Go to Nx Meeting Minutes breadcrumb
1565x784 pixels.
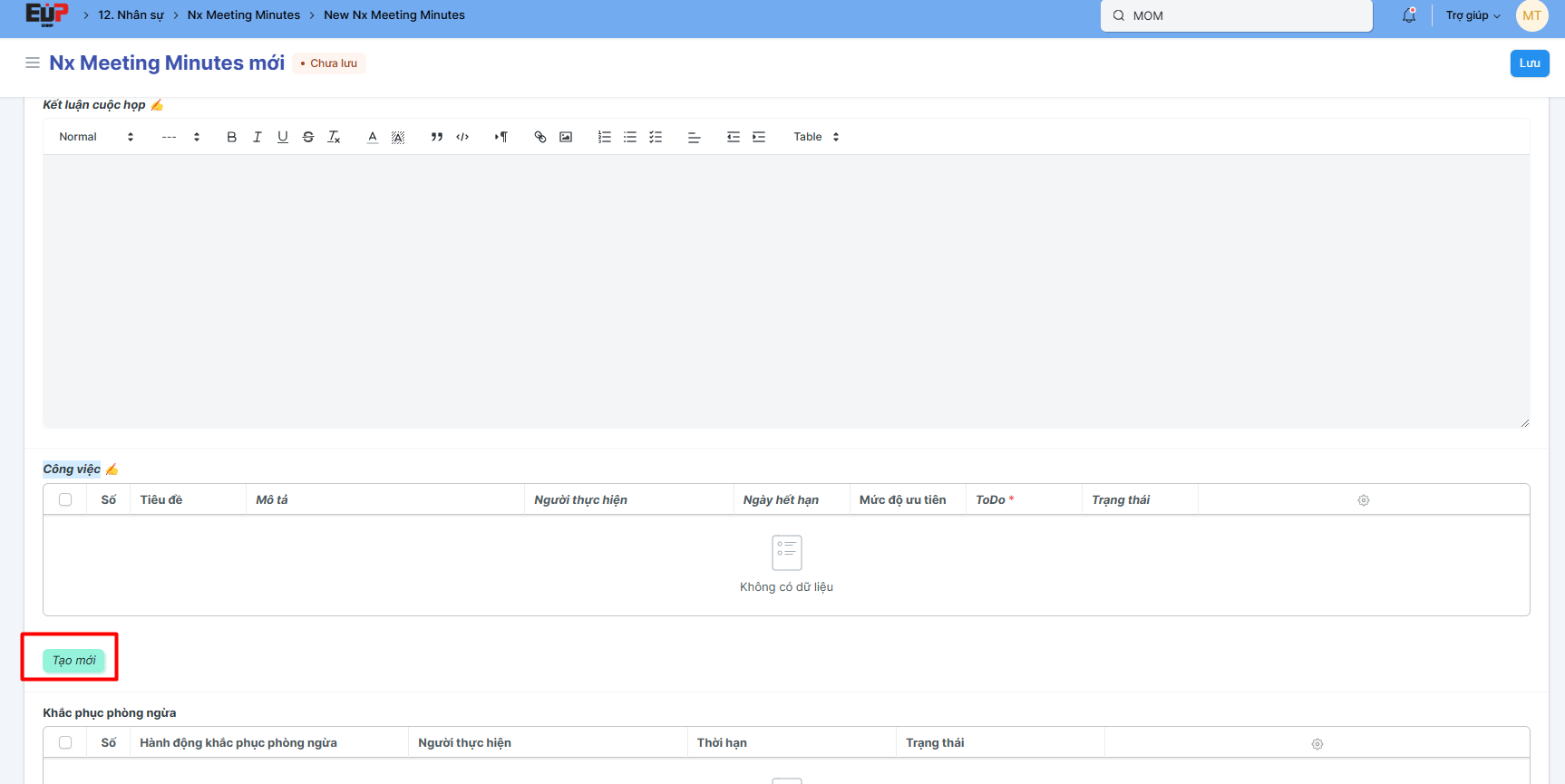click(243, 15)
